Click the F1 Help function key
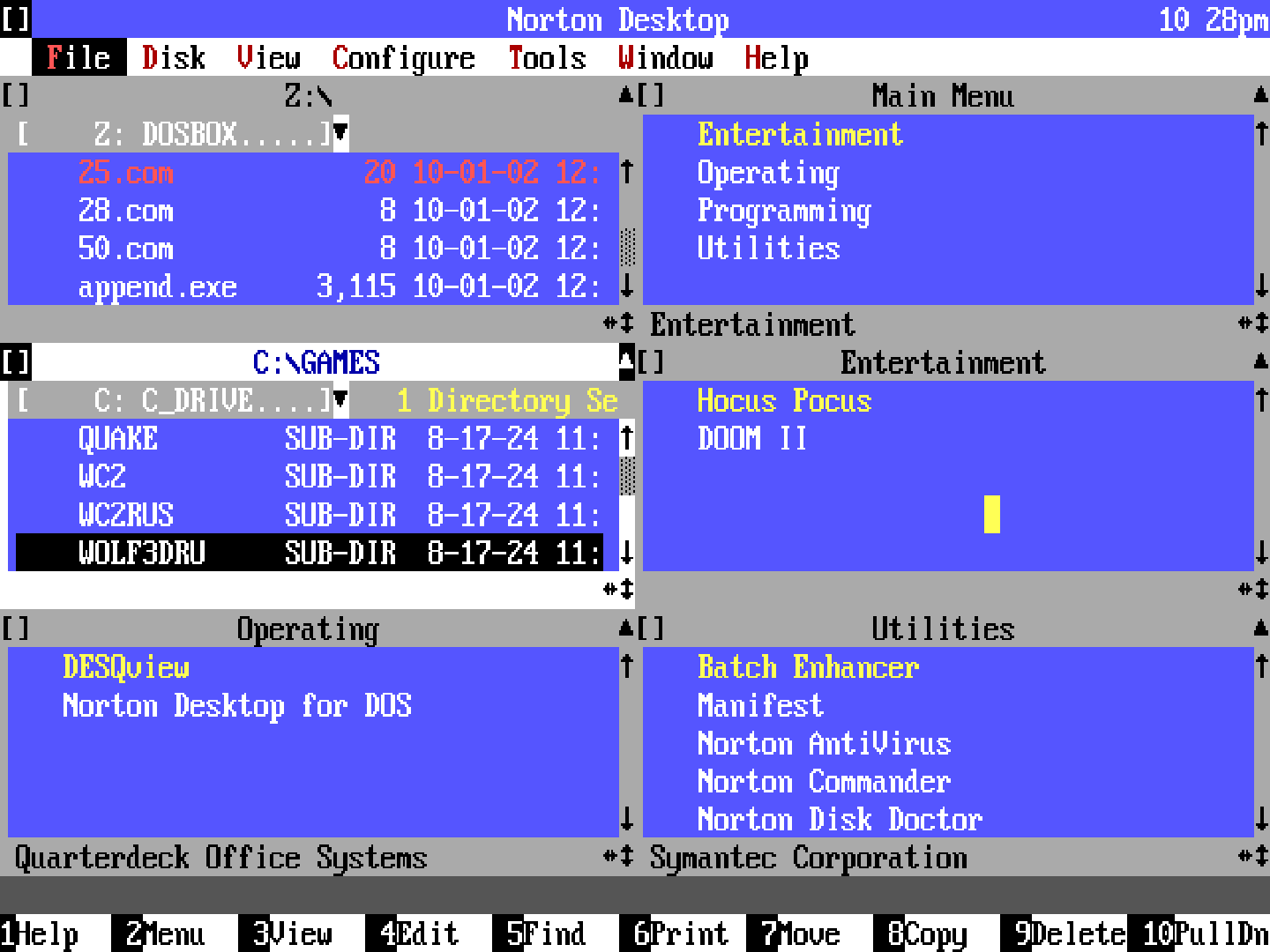Viewport: 1270px width, 952px height. [x=40, y=933]
